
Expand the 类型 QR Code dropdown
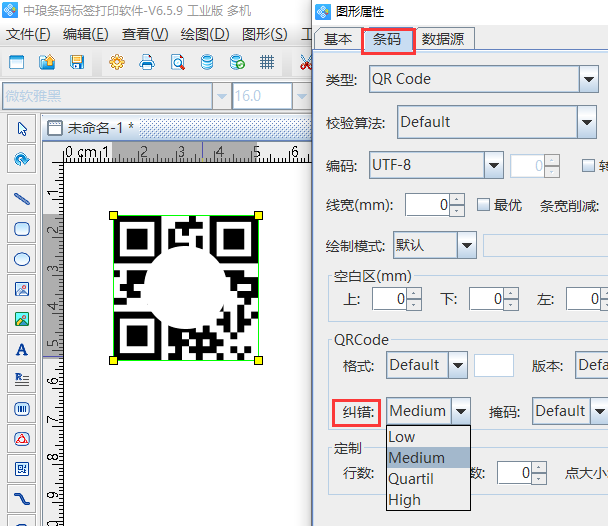pyautogui.click(x=587, y=78)
